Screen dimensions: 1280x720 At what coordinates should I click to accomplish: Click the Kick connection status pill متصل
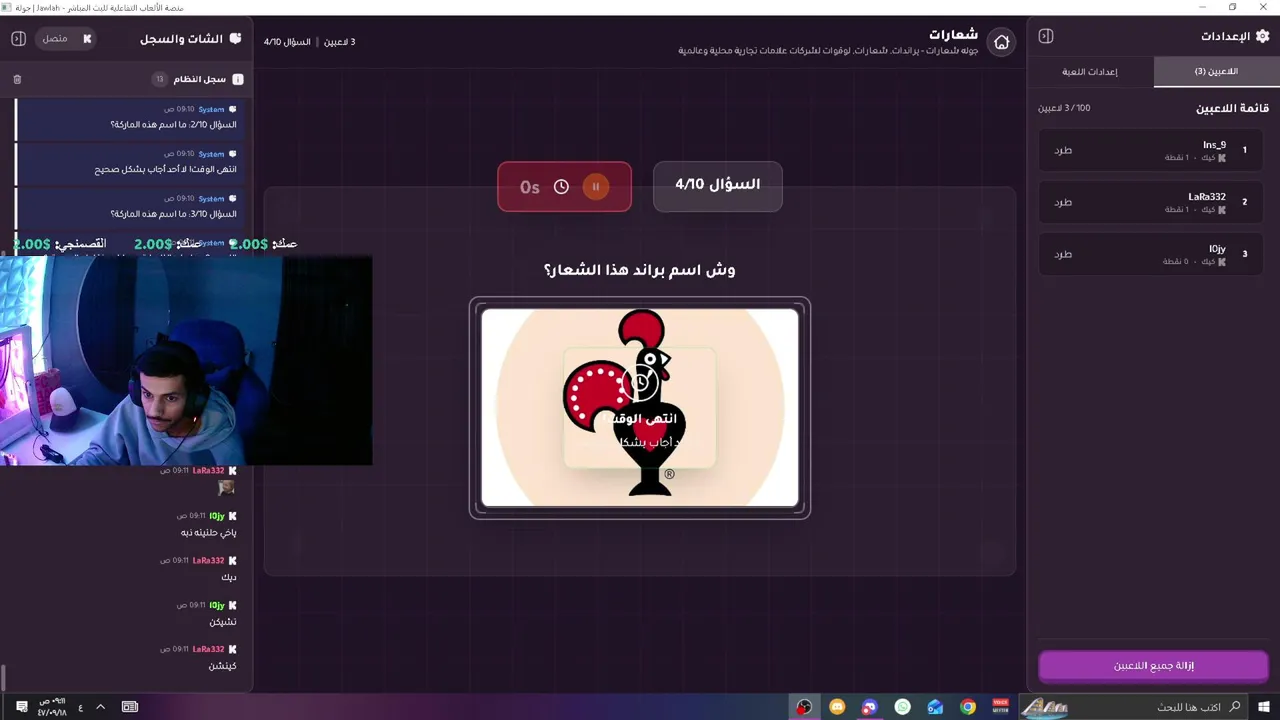click(64, 39)
